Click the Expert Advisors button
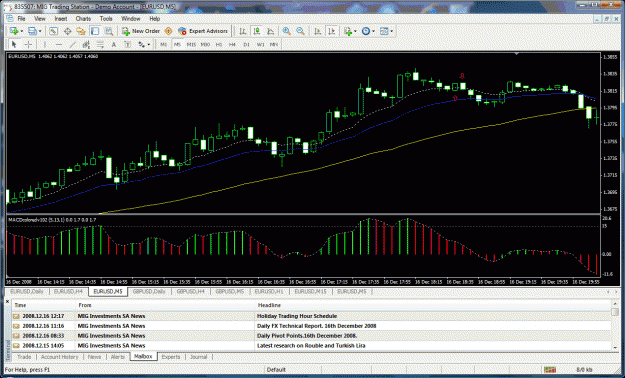 click(203, 31)
